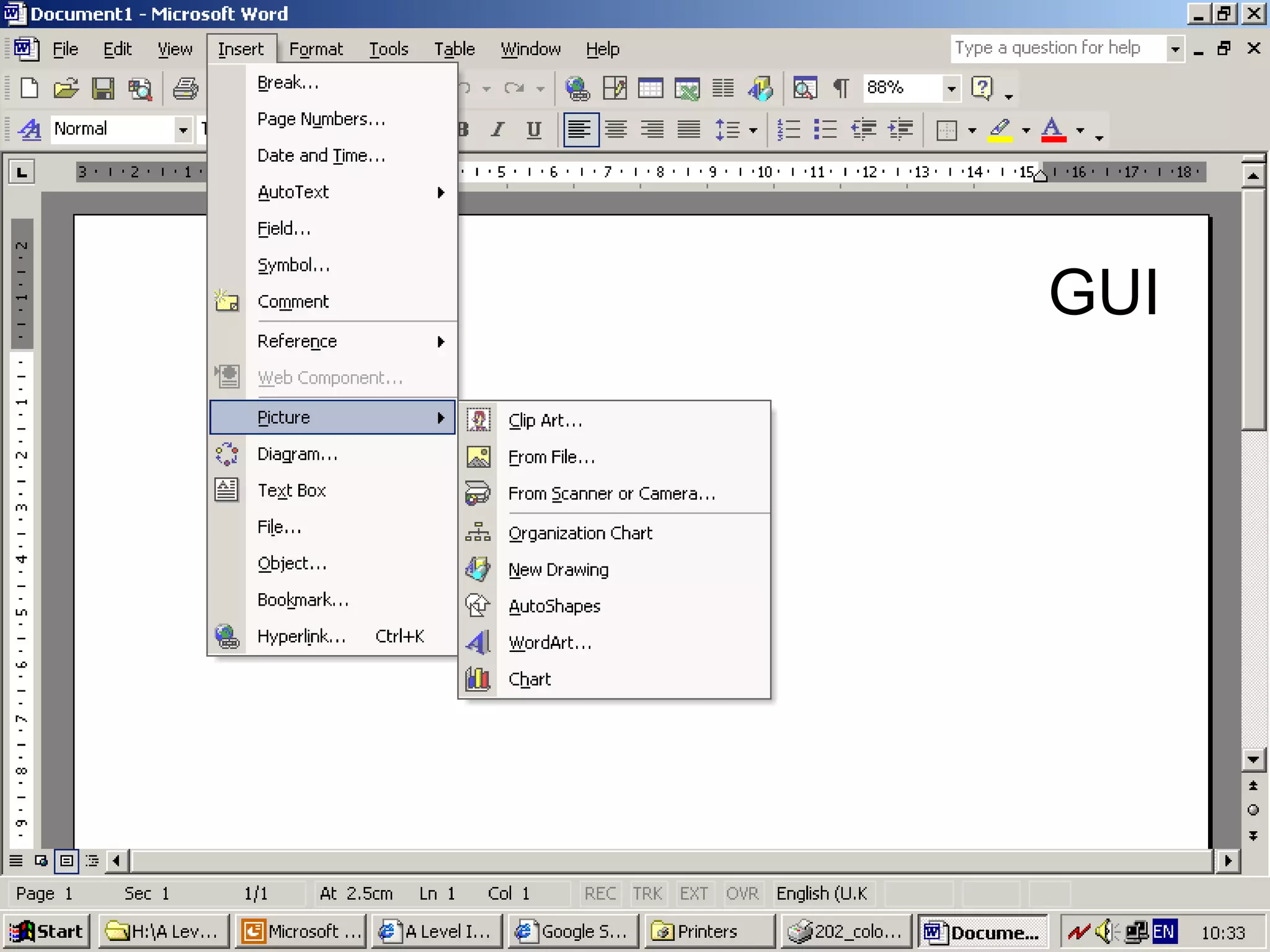
Task: Open the Tools menu
Action: pyautogui.click(x=389, y=49)
